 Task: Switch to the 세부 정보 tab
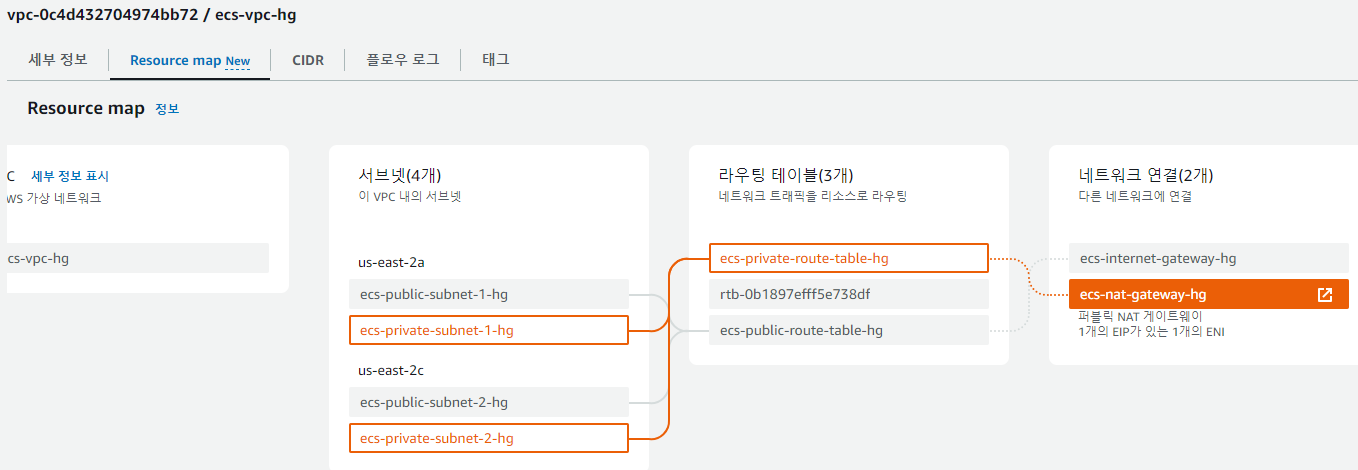(x=58, y=59)
